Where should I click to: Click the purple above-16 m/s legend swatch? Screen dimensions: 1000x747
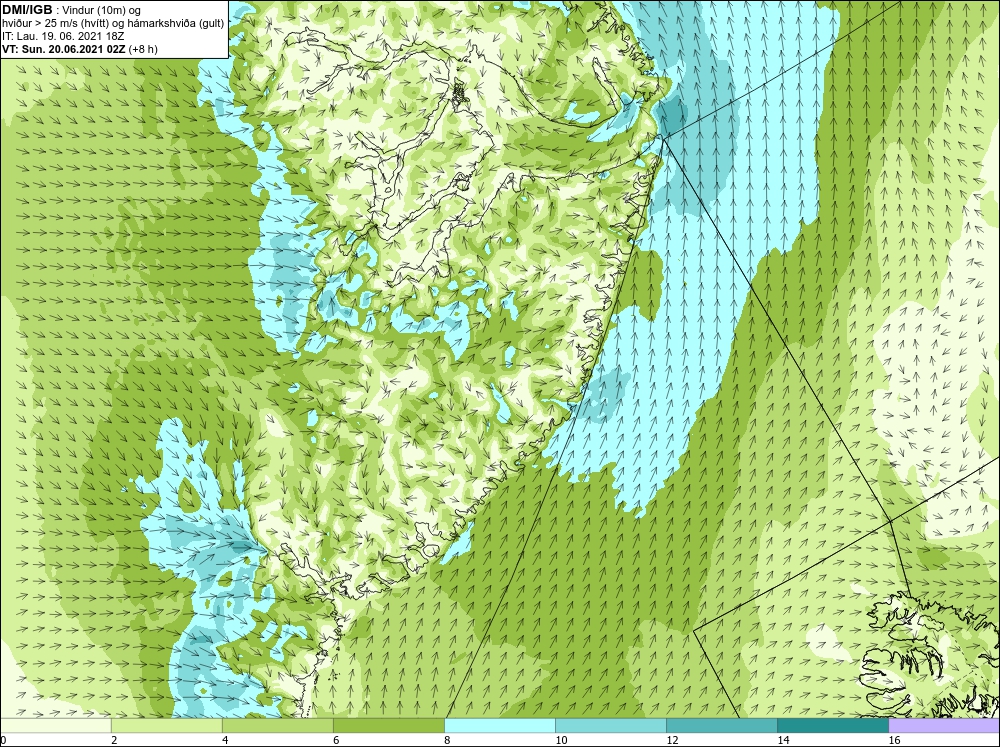944,725
